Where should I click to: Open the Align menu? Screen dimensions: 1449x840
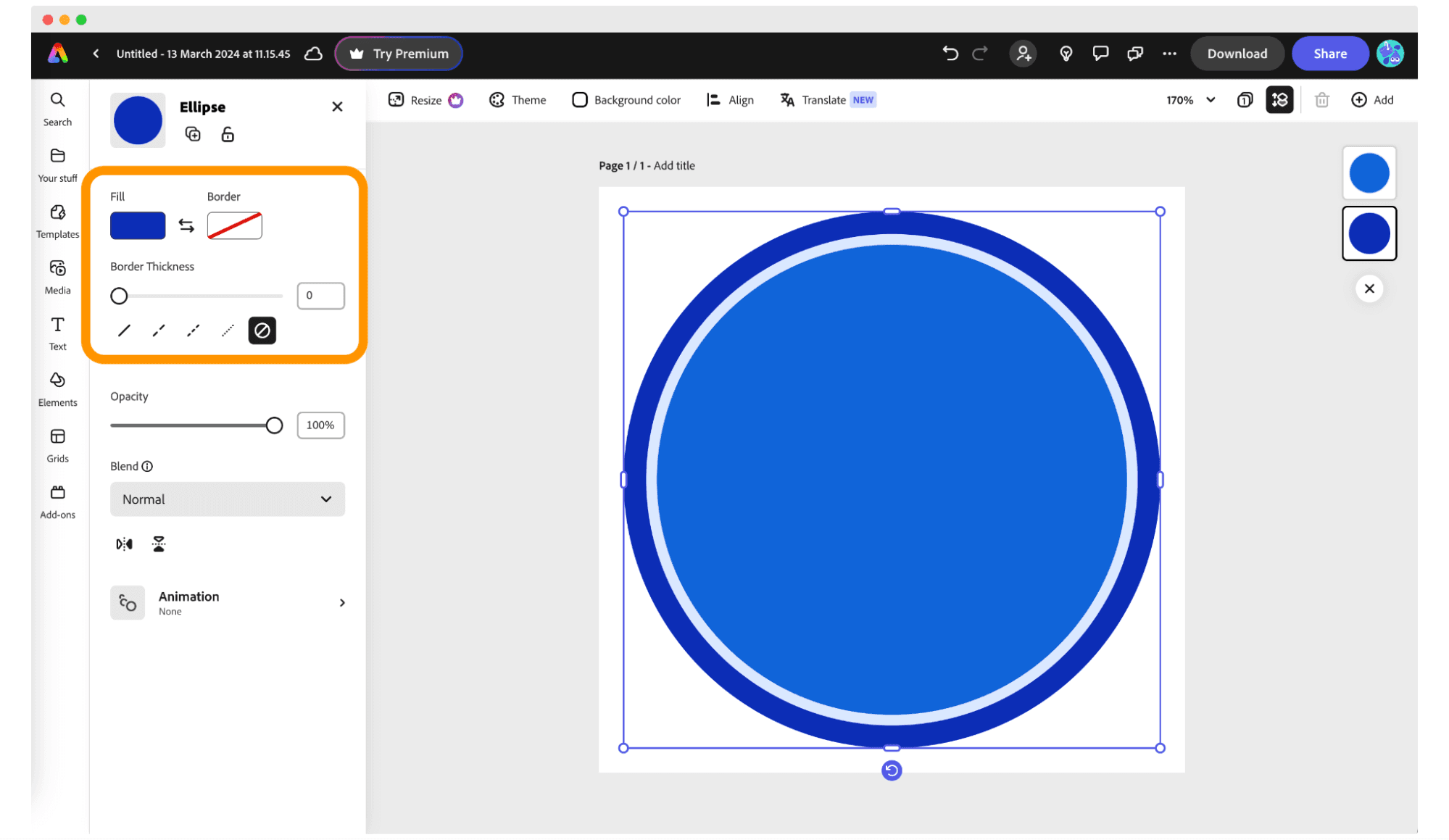[x=730, y=100]
